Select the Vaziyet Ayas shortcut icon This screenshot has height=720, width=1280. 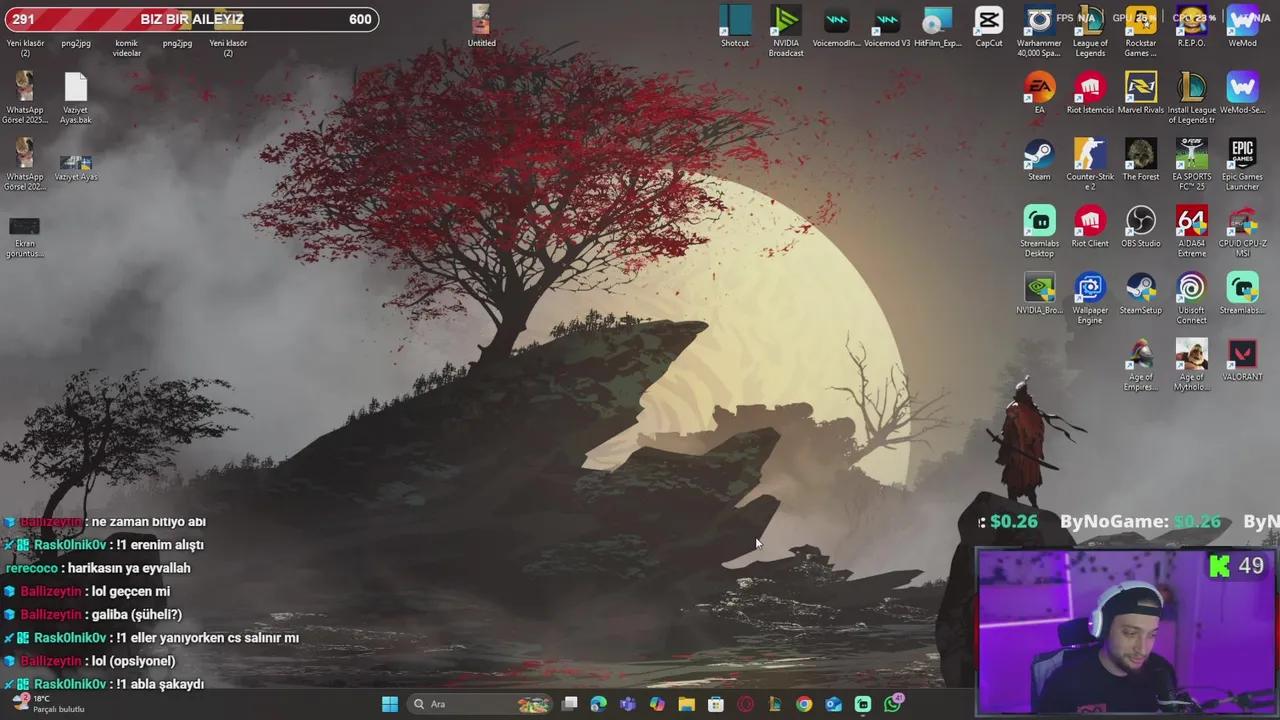(x=76, y=166)
